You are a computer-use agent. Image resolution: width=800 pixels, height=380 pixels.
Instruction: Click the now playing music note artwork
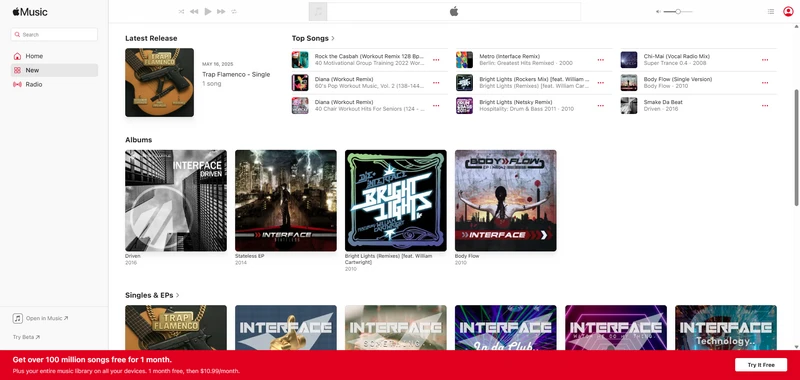click(x=318, y=12)
